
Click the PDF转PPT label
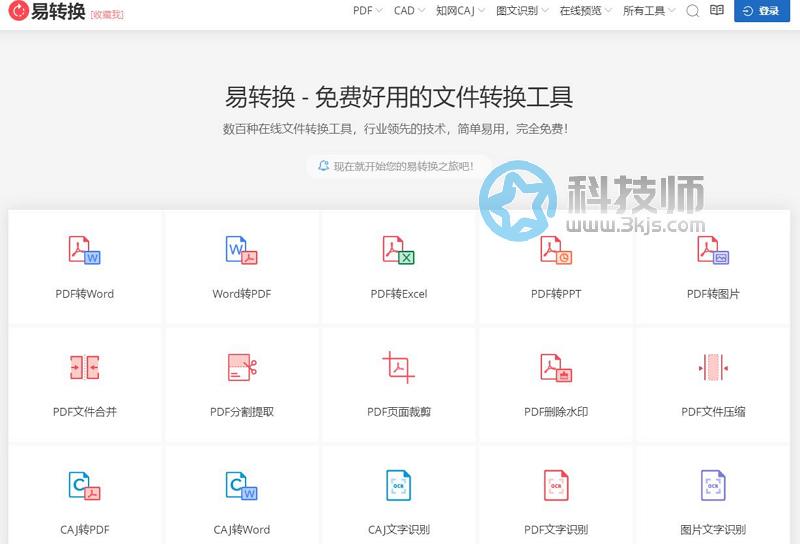[556, 294]
